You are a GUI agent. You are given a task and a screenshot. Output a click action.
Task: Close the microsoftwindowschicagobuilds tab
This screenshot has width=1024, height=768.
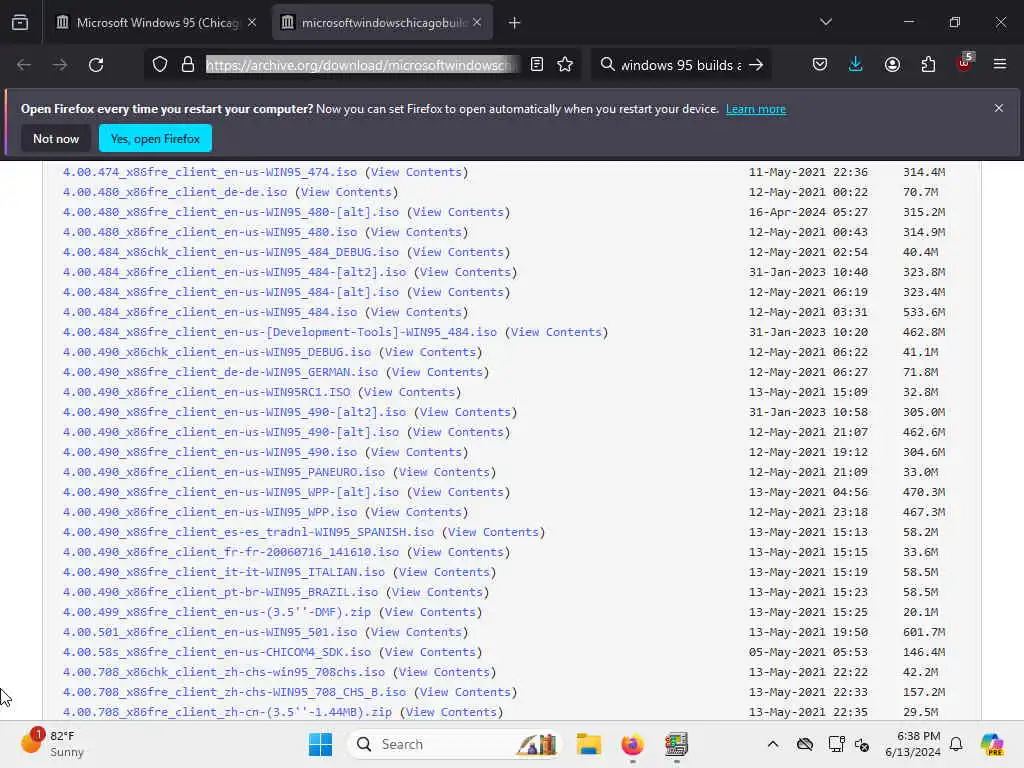pyautogui.click(x=477, y=23)
